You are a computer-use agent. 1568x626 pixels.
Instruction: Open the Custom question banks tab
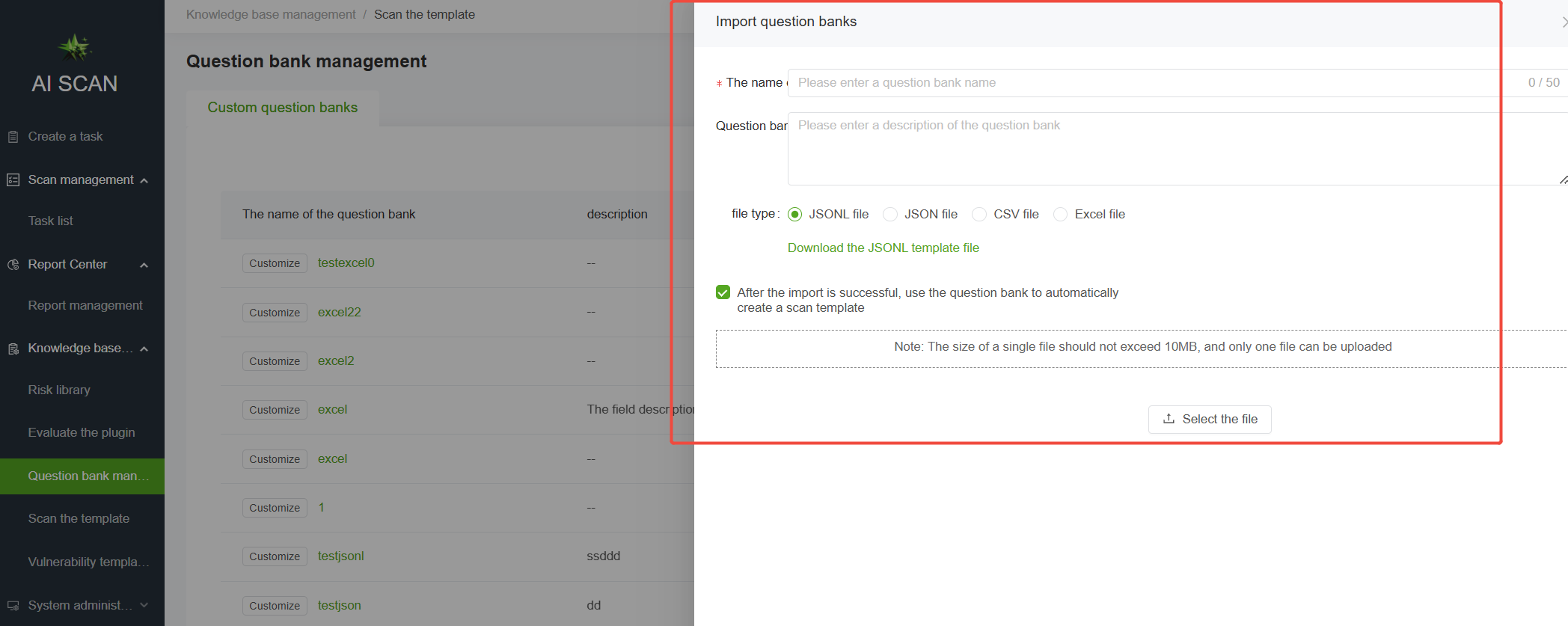click(x=282, y=108)
